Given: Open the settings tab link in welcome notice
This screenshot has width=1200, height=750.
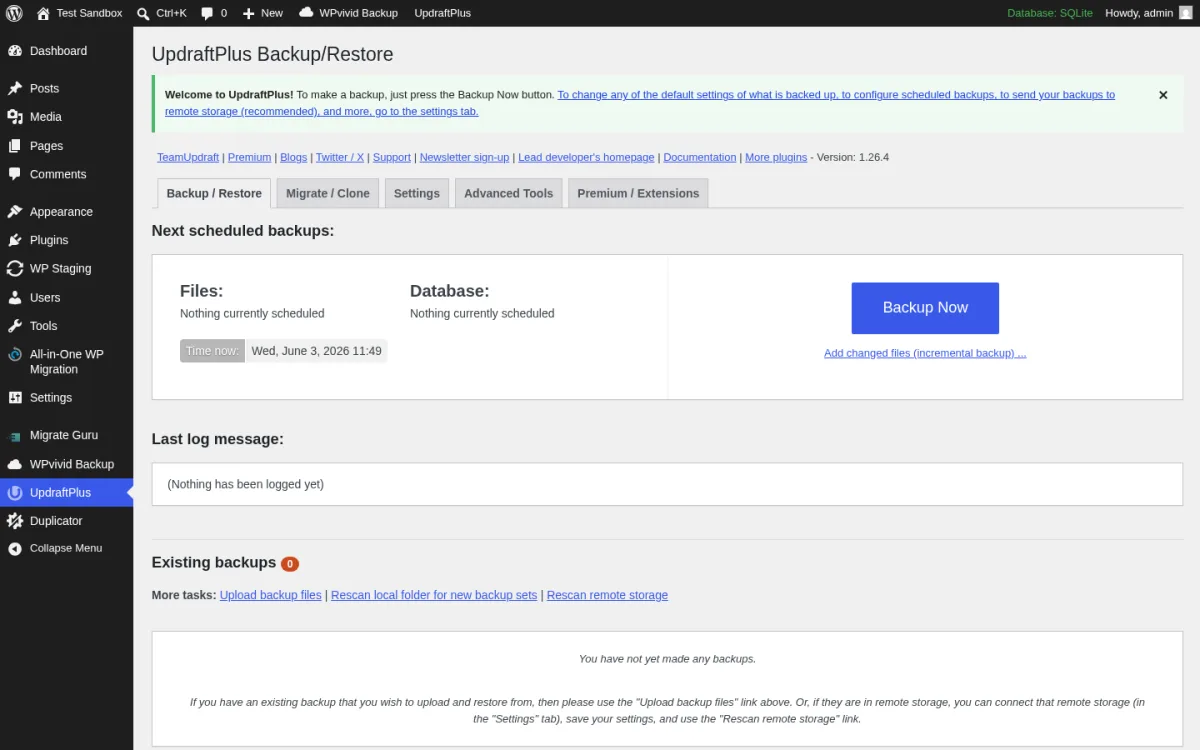Looking at the screenshot, I should [640, 103].
